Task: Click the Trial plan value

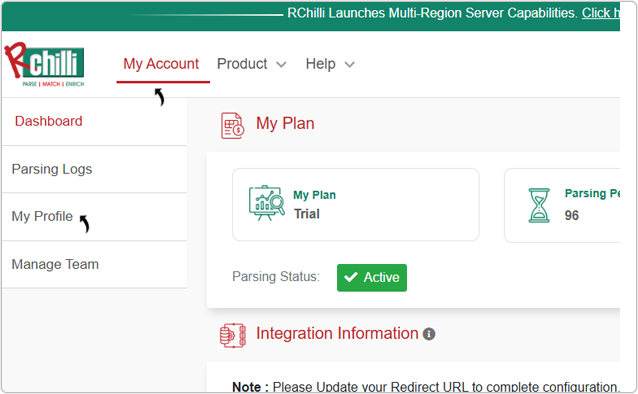Action: coord(307,214)
